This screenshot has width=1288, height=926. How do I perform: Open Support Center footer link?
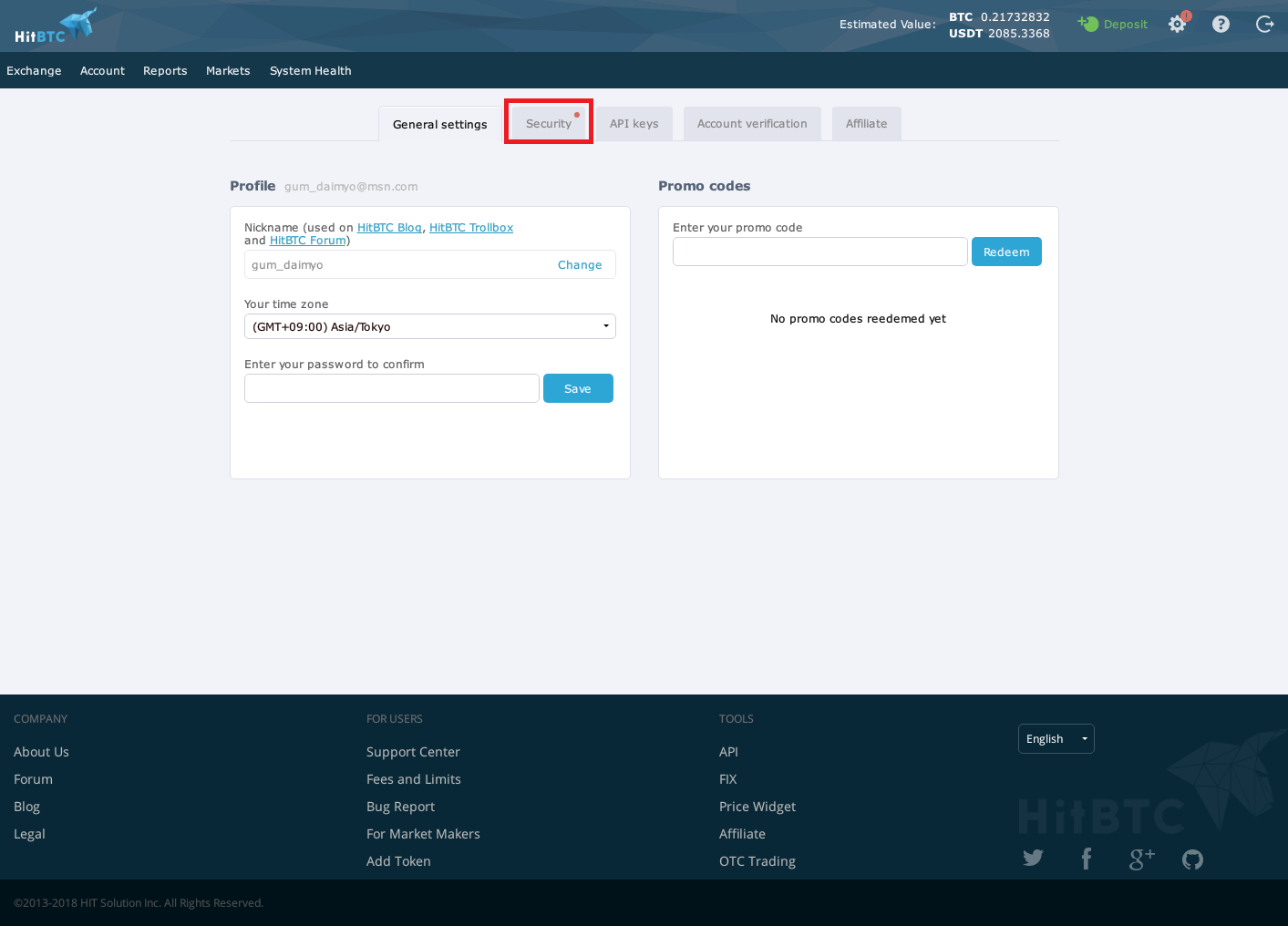pos(413,752)
